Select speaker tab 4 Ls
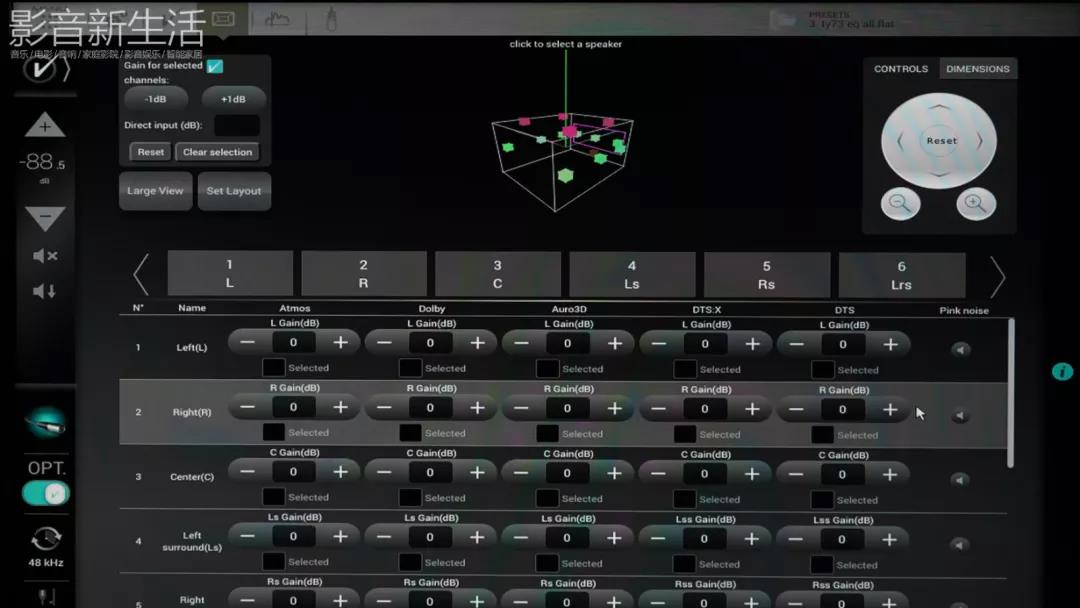This screenshot has width=1080, height=608. 632,275
